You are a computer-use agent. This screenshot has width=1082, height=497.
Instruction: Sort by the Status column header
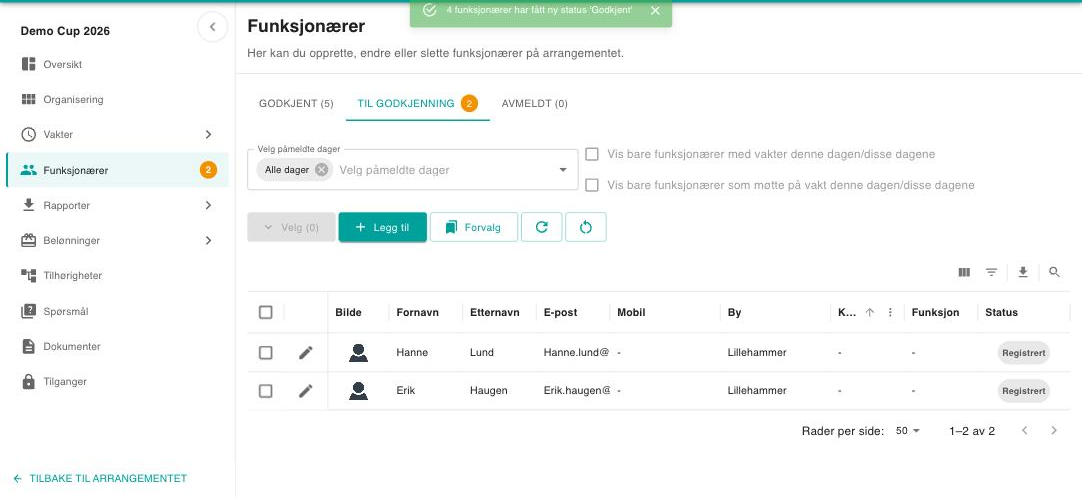coord(1001,313)
